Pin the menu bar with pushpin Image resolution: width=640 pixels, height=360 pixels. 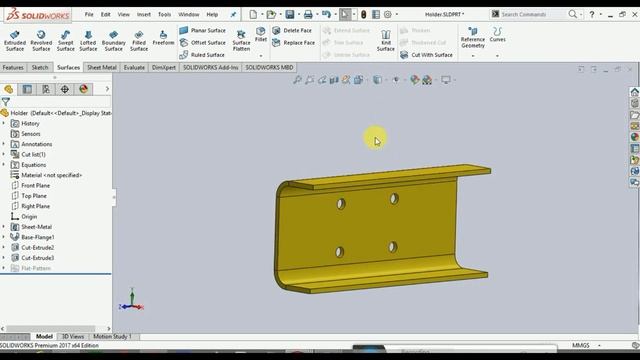pyautogui.click(x=233, y=15)
